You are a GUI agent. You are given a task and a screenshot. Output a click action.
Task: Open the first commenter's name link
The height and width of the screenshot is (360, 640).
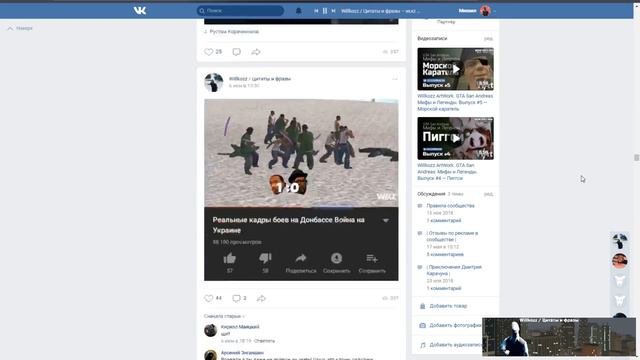tap(240, 327)
